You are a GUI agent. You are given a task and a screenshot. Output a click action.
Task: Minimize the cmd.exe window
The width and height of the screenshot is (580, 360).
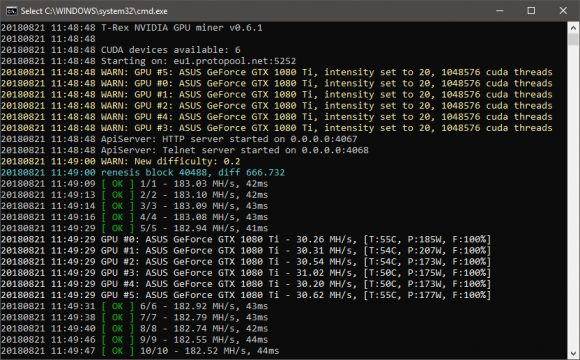pyautogui.click(x=500, y=11)
